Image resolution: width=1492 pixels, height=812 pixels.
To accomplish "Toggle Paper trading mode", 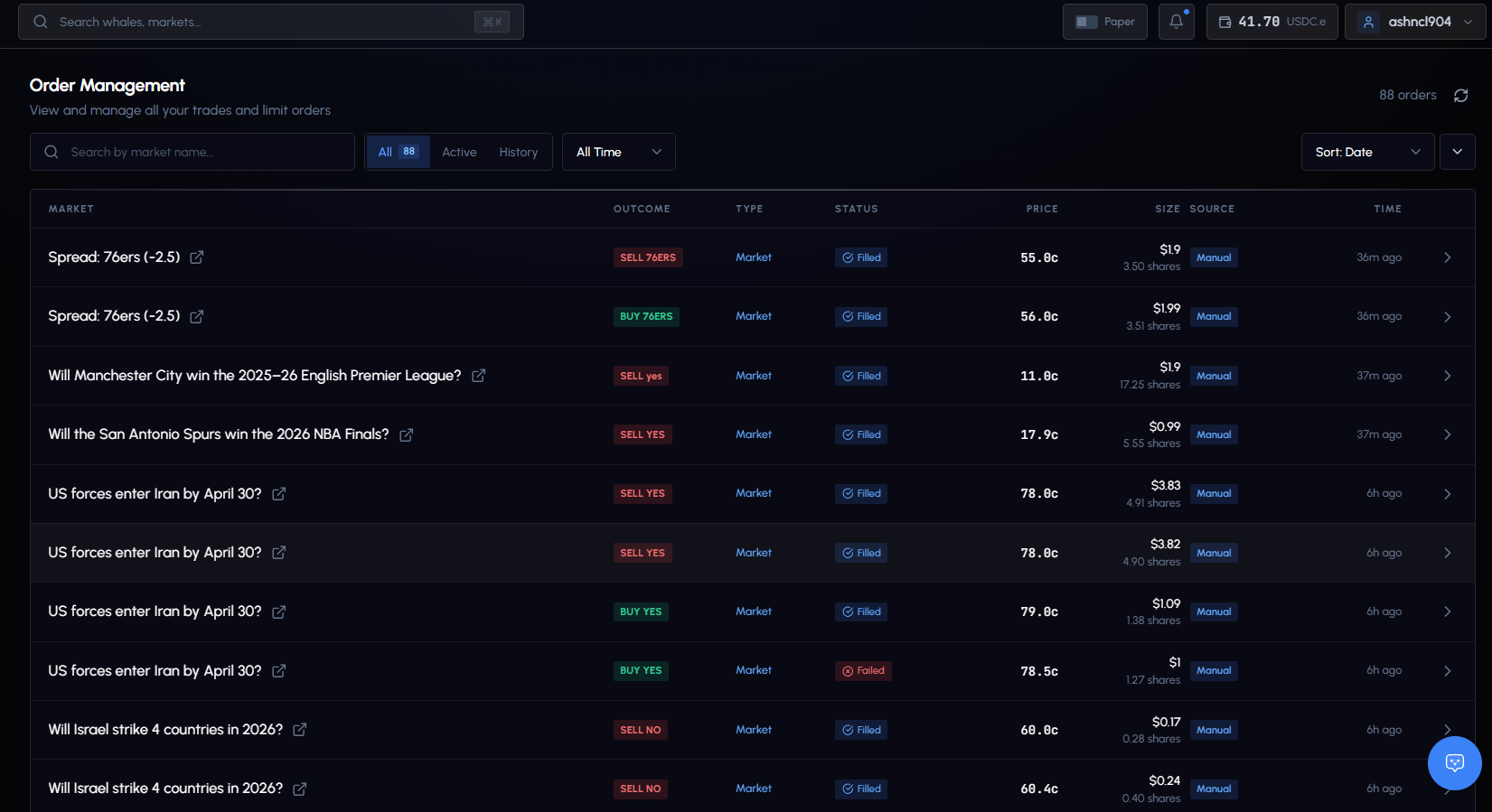I will pyautogui.click(x=1105, y=22).
